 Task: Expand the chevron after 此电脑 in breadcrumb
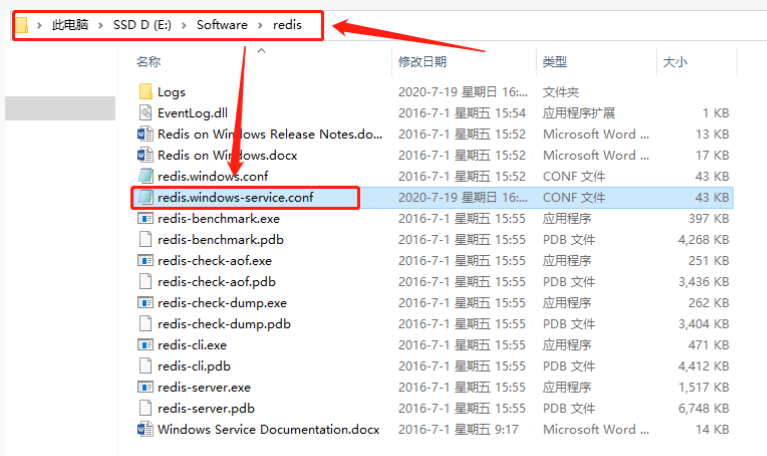click(x=100, y=25)
